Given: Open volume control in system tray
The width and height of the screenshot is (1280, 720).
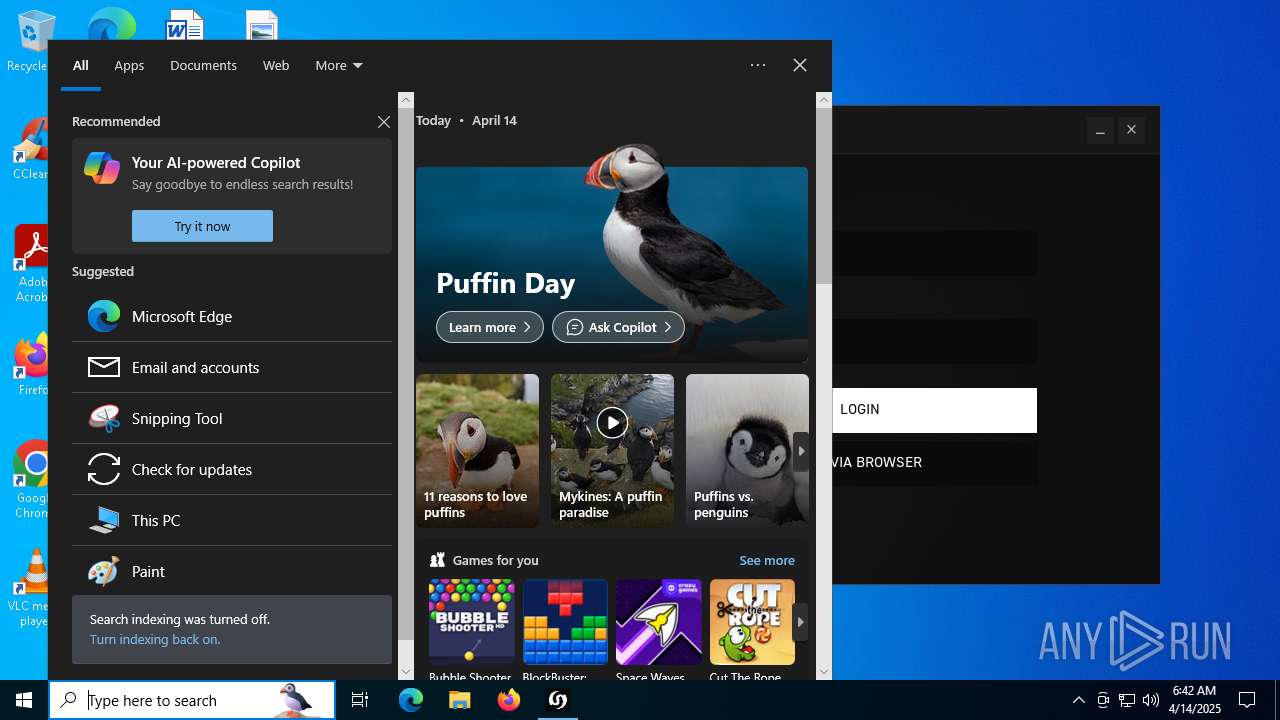Looking at the screenshot, I should click(x=1151, y=700).
